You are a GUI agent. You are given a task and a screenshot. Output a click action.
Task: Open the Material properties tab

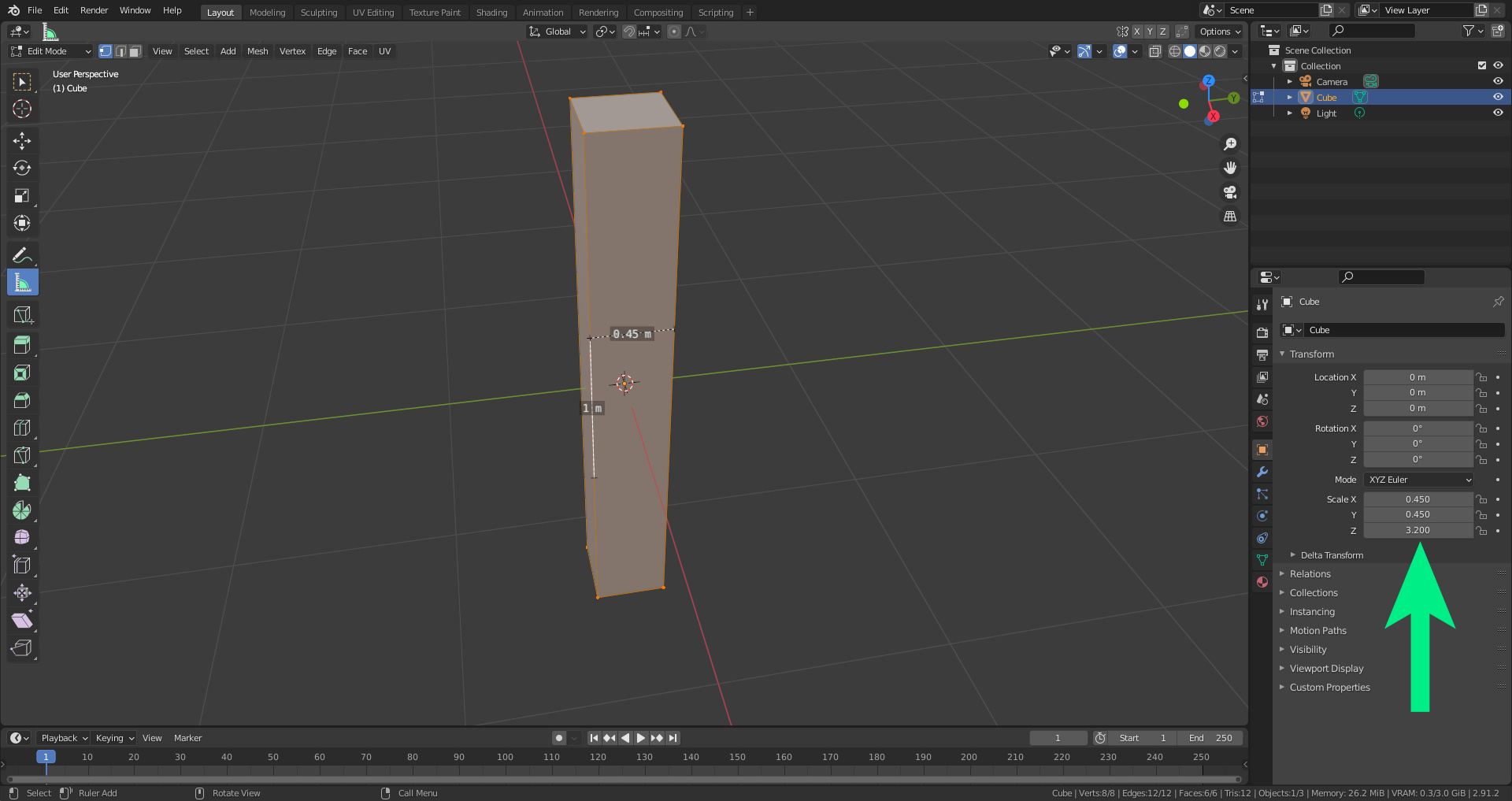tap(1262, 582)
